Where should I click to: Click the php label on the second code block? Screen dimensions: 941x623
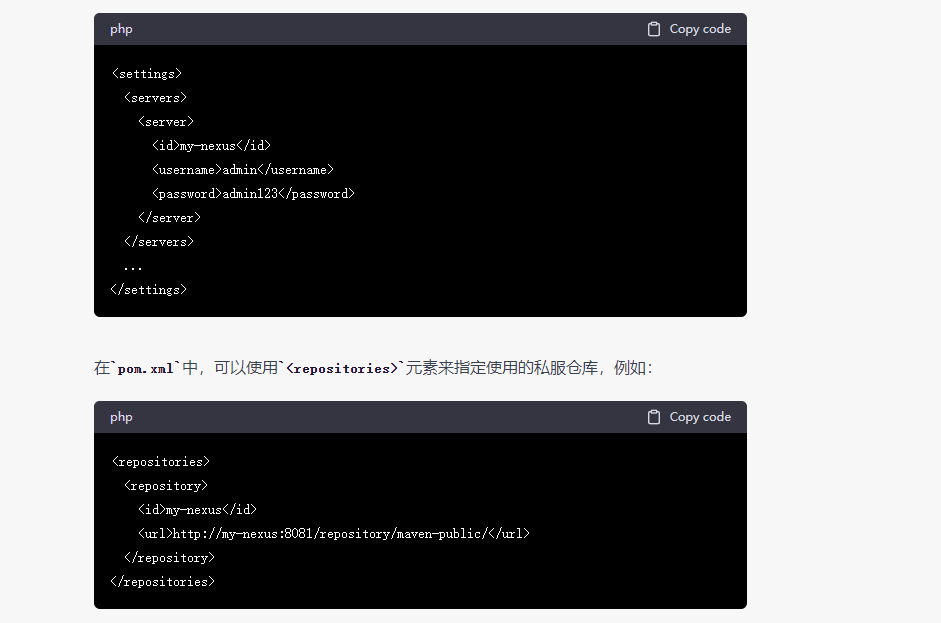121,417
